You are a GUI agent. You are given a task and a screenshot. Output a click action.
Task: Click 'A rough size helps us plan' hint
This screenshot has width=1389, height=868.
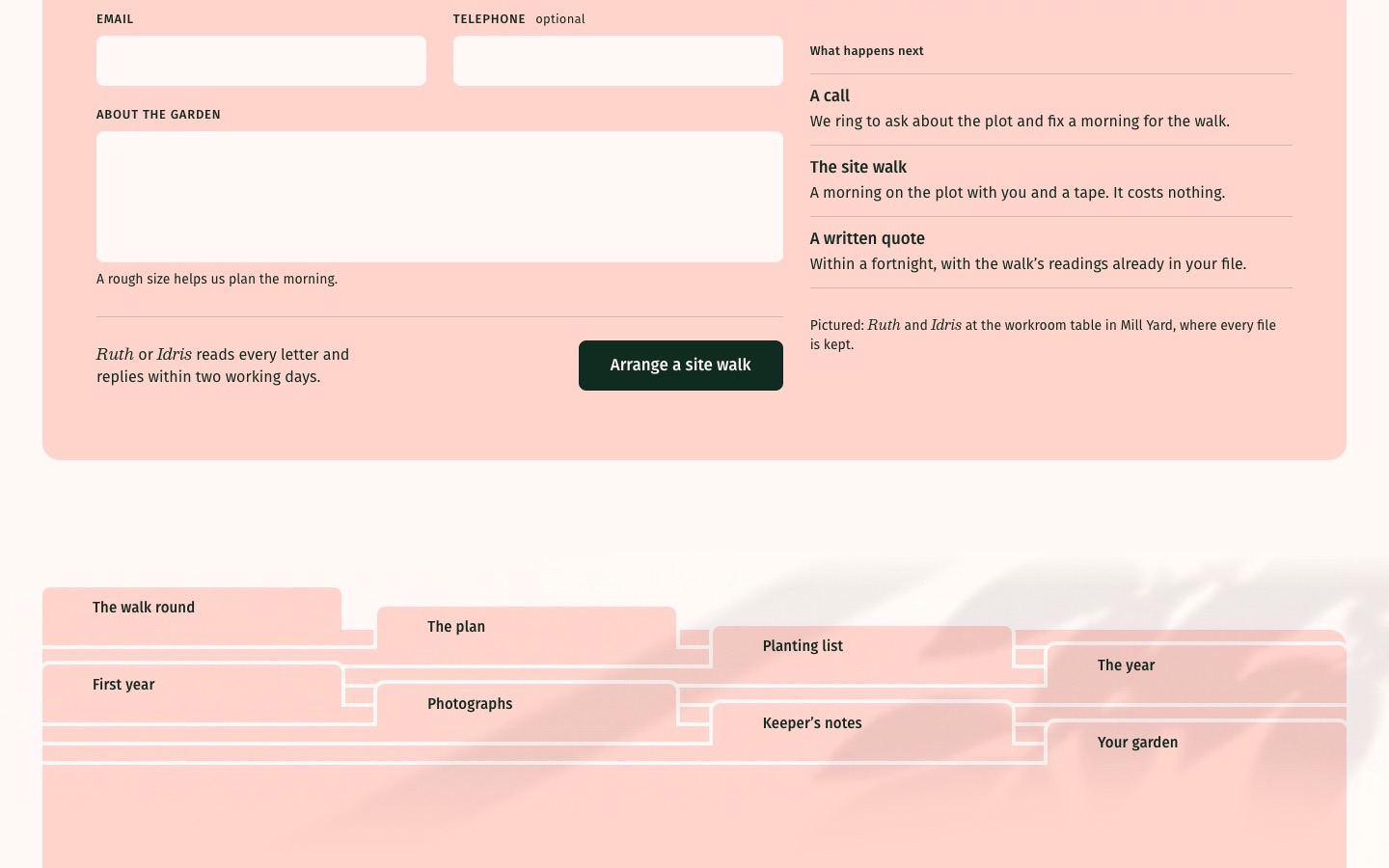pos(217,279)
